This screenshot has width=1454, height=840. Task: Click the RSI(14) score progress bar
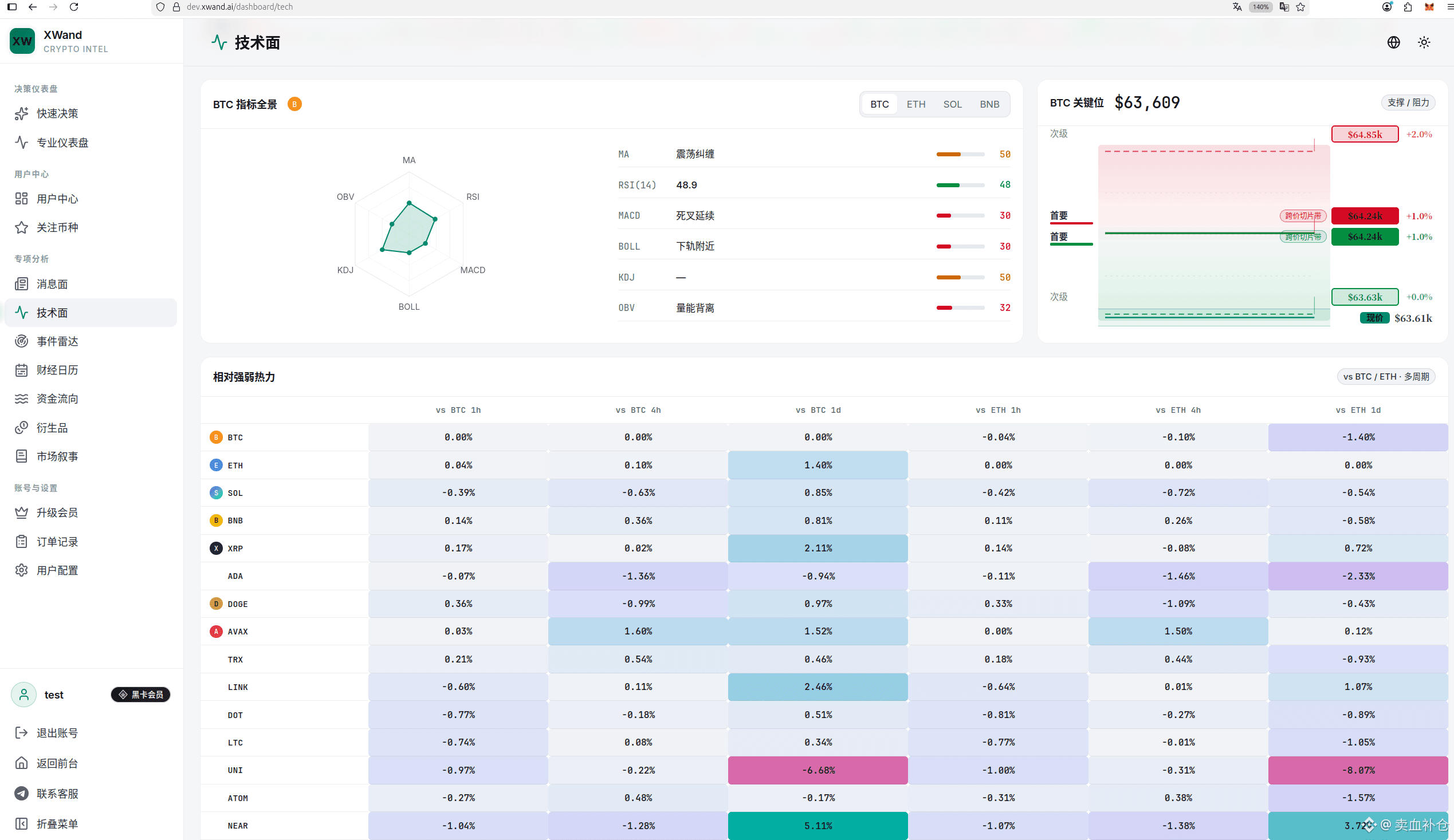960,185
